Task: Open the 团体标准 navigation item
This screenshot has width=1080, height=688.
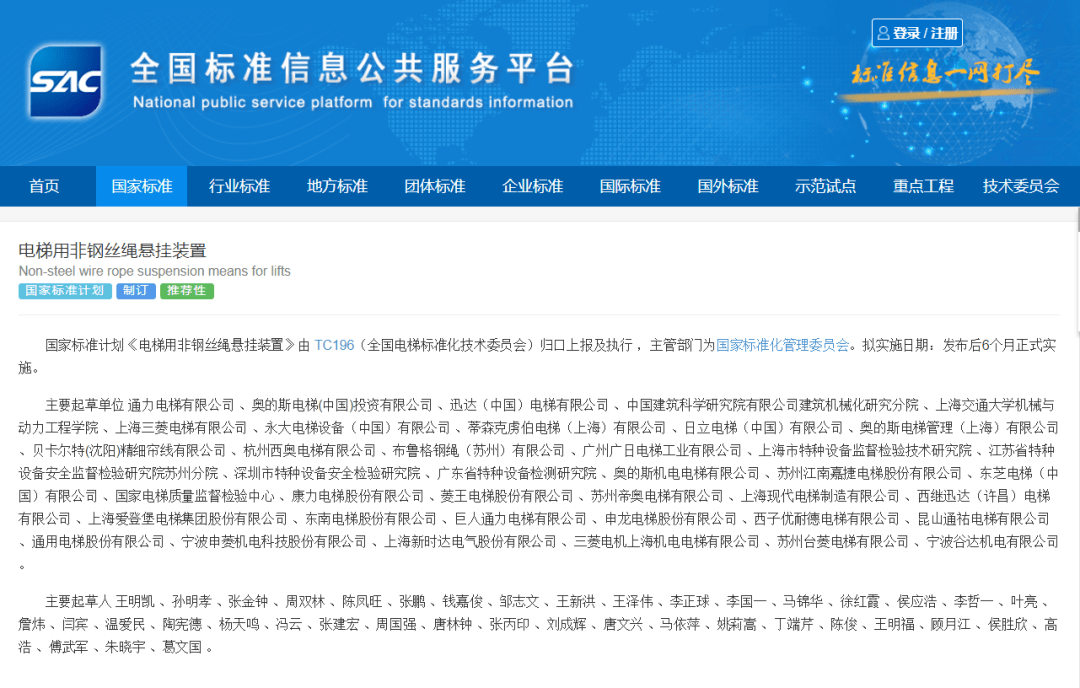Action: (435, 186)
